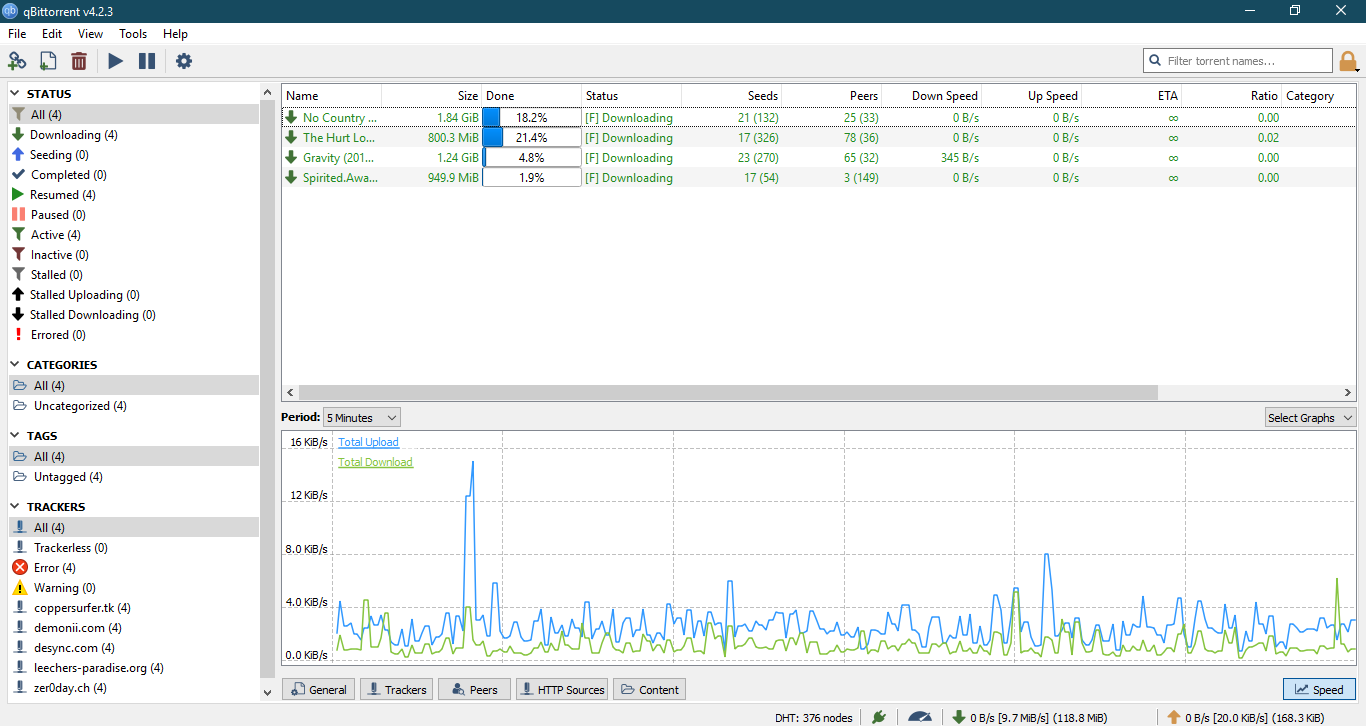This screenshot has width=1366, height=726.
Task: Open the File menu
Action: pos(17,34)
